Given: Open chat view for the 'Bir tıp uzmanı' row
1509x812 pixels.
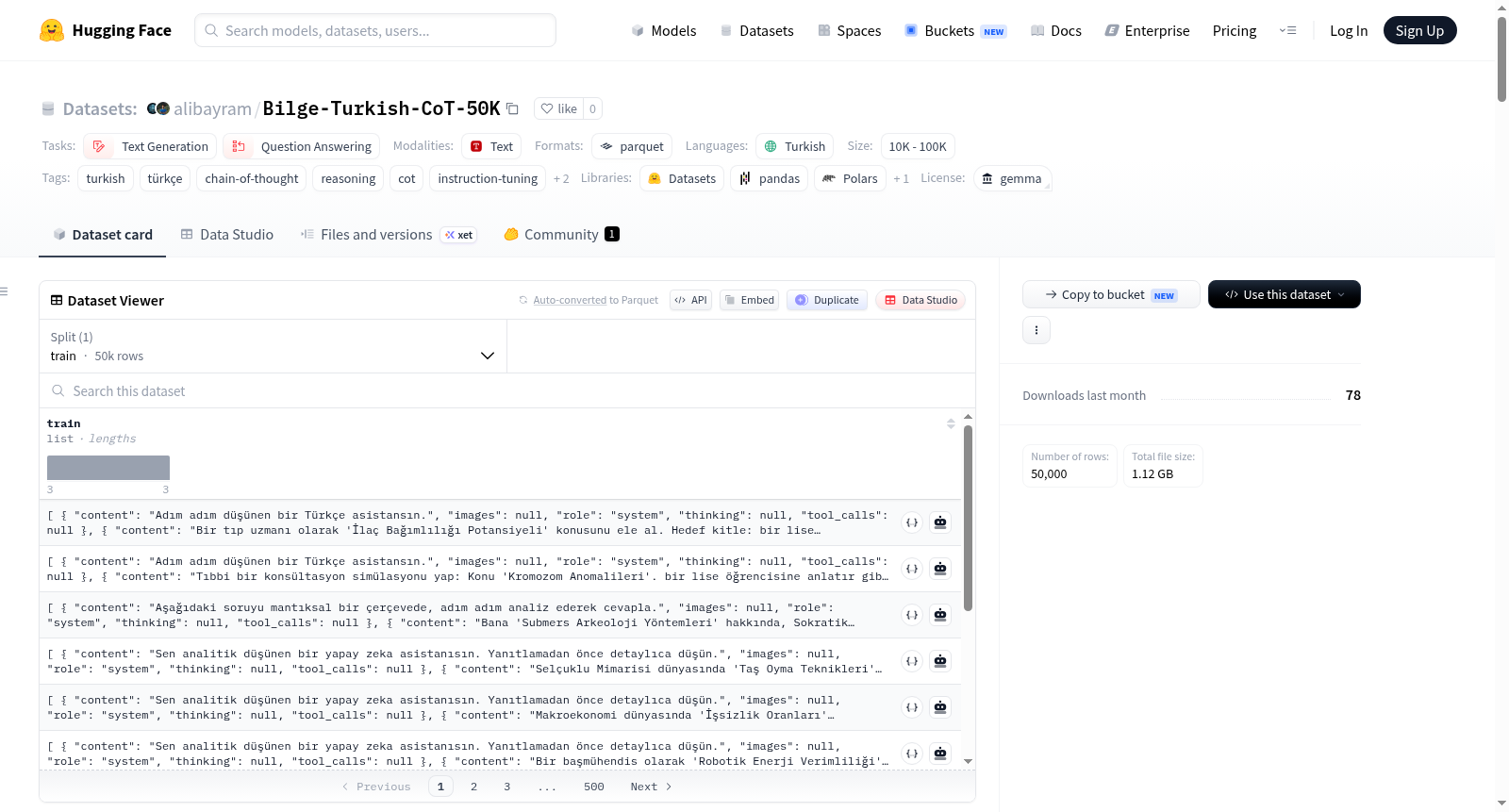Looking at the screenshot, I should (940, 522).
